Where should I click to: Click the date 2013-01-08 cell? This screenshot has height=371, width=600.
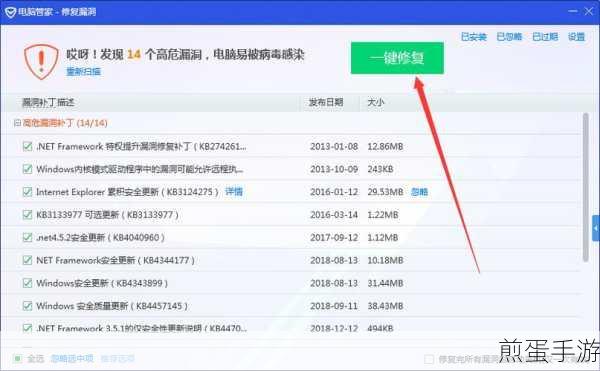tap(334, 146)
